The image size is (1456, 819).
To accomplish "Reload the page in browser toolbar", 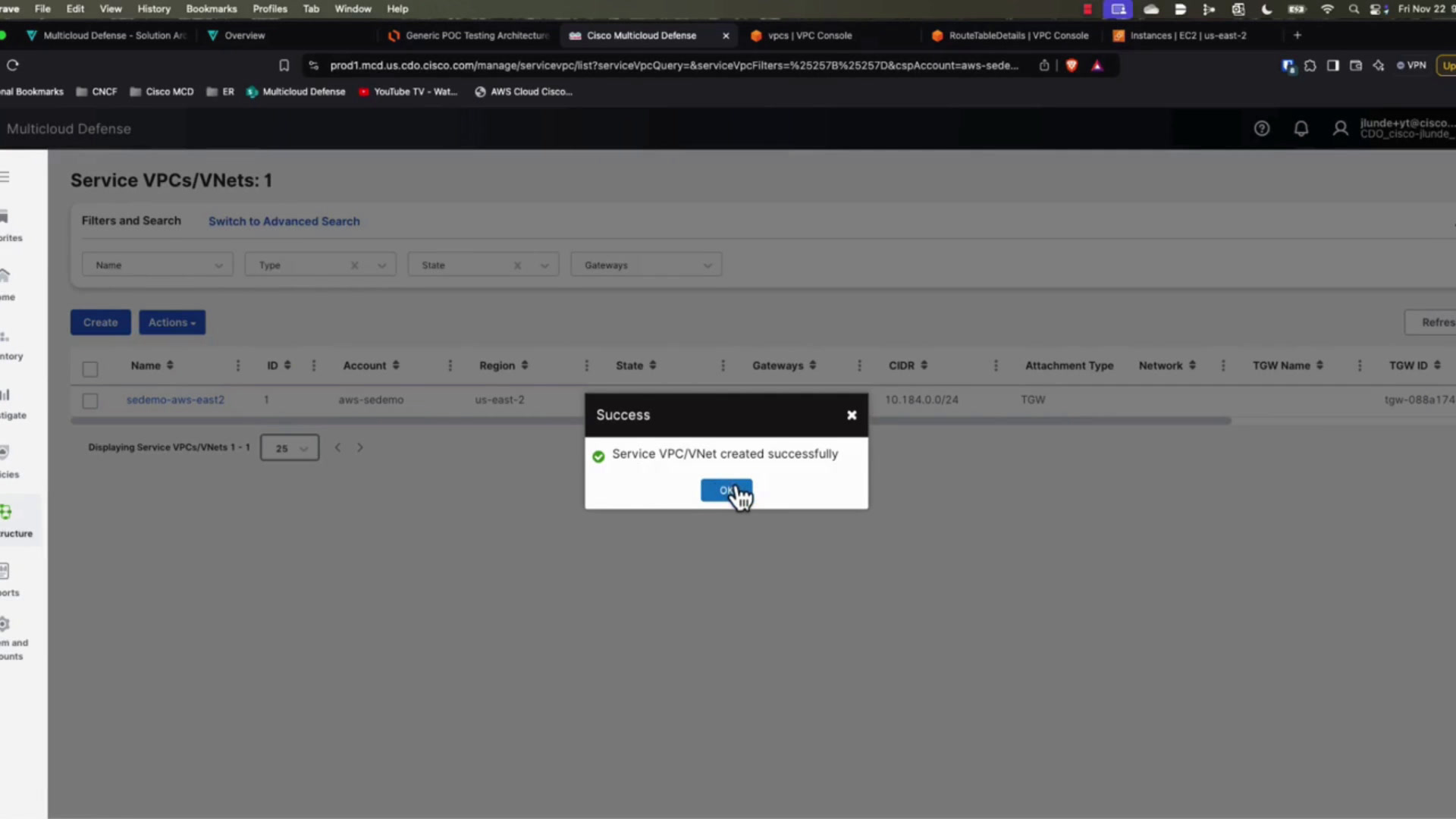I will [x=13, y=65].
